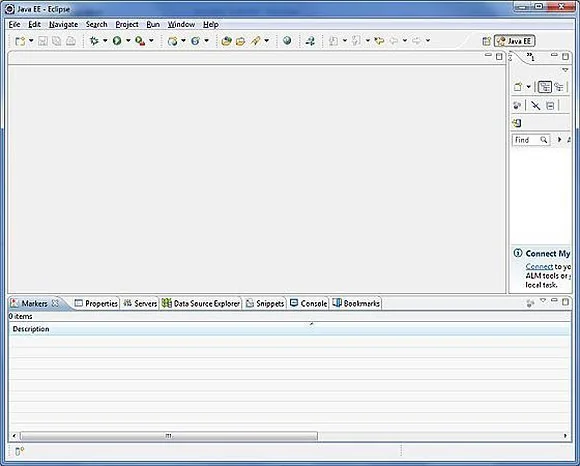Click the Description column header

[31, 329]
